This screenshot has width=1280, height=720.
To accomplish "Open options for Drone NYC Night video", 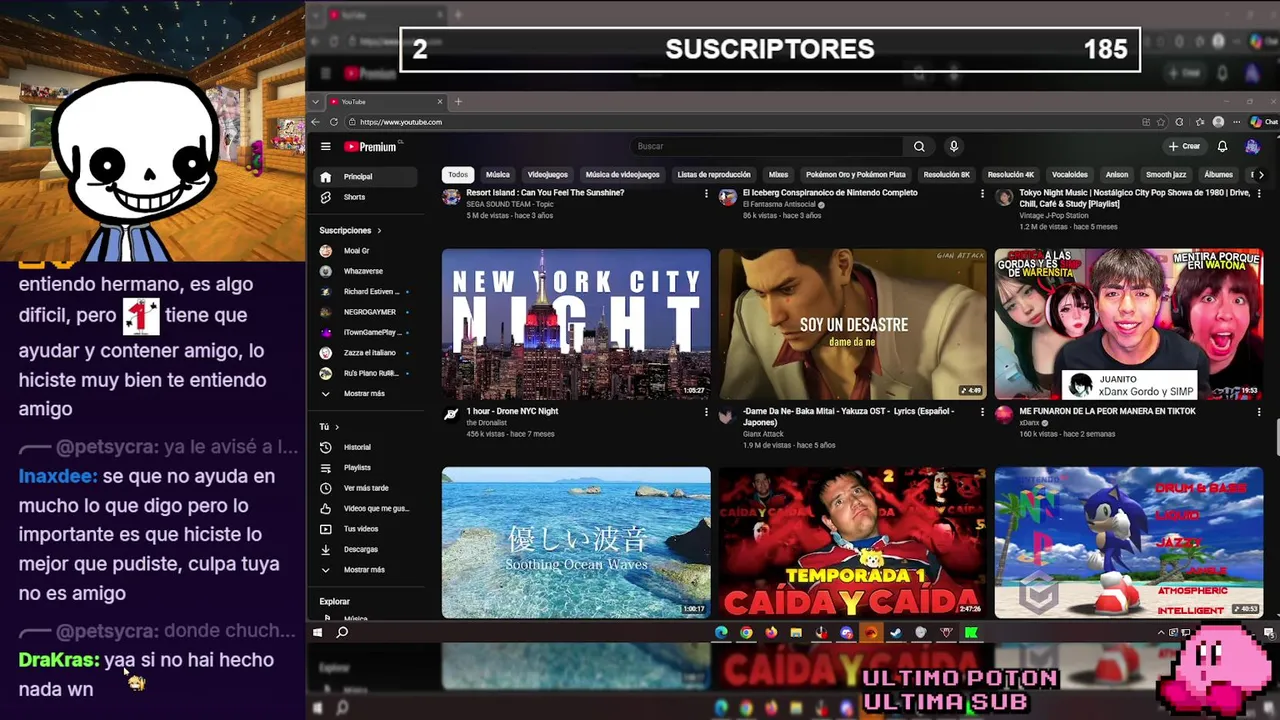I will [706, 411].
